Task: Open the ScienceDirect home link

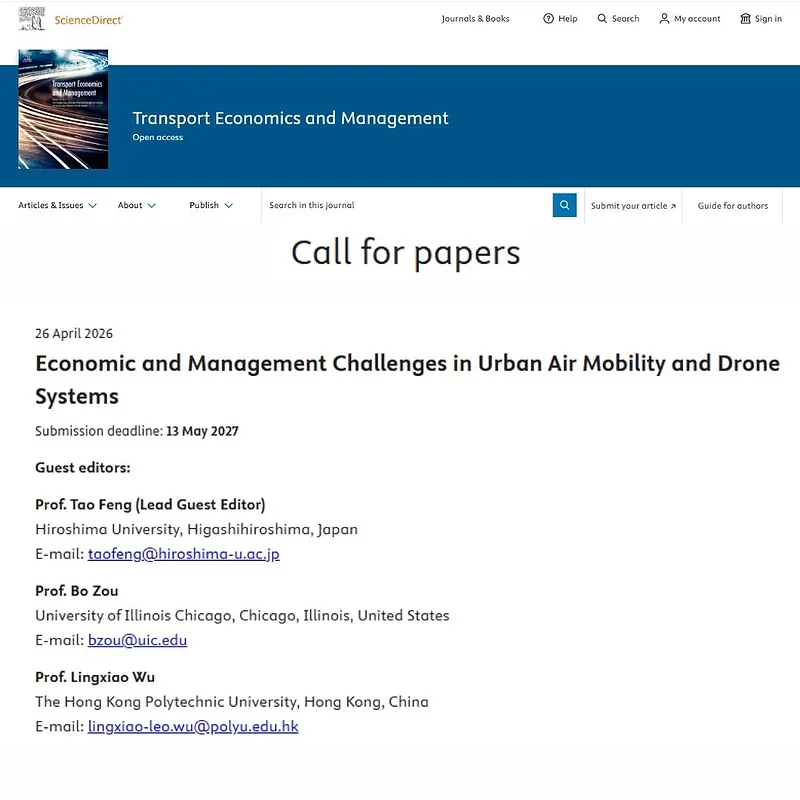Action: [x=88, y=20]
